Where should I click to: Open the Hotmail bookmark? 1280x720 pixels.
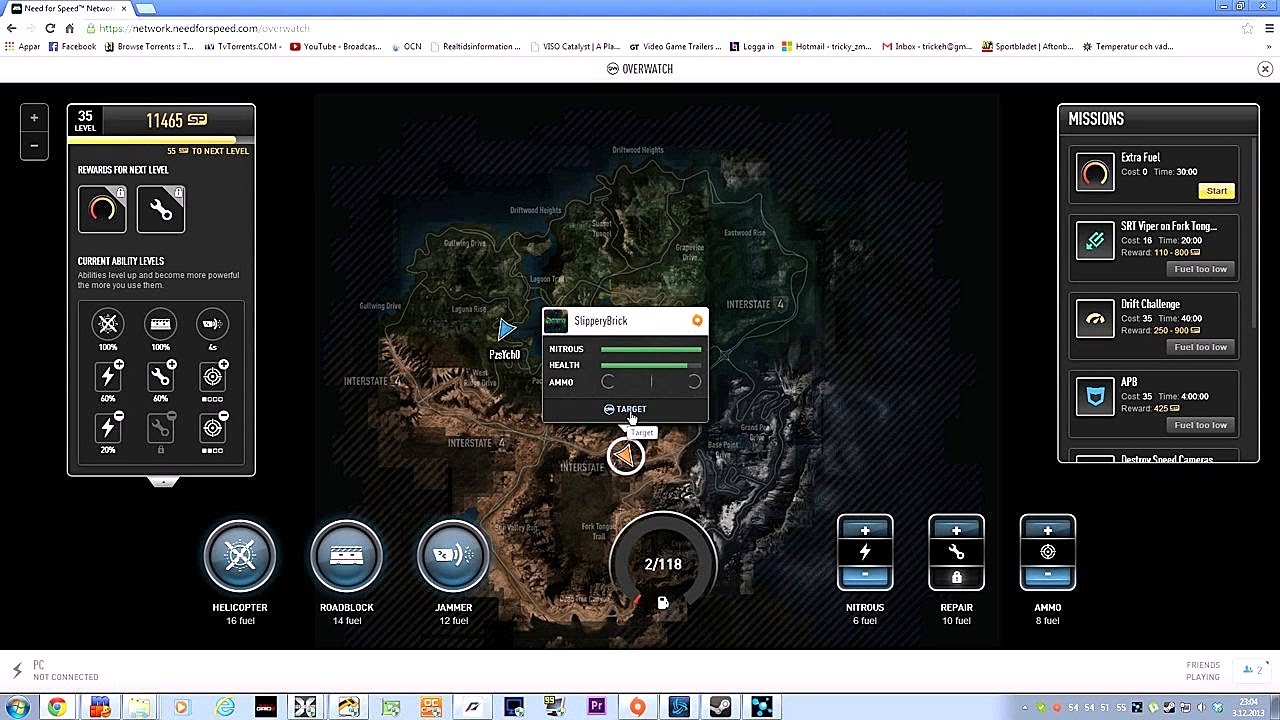click(x=826, y=46)
